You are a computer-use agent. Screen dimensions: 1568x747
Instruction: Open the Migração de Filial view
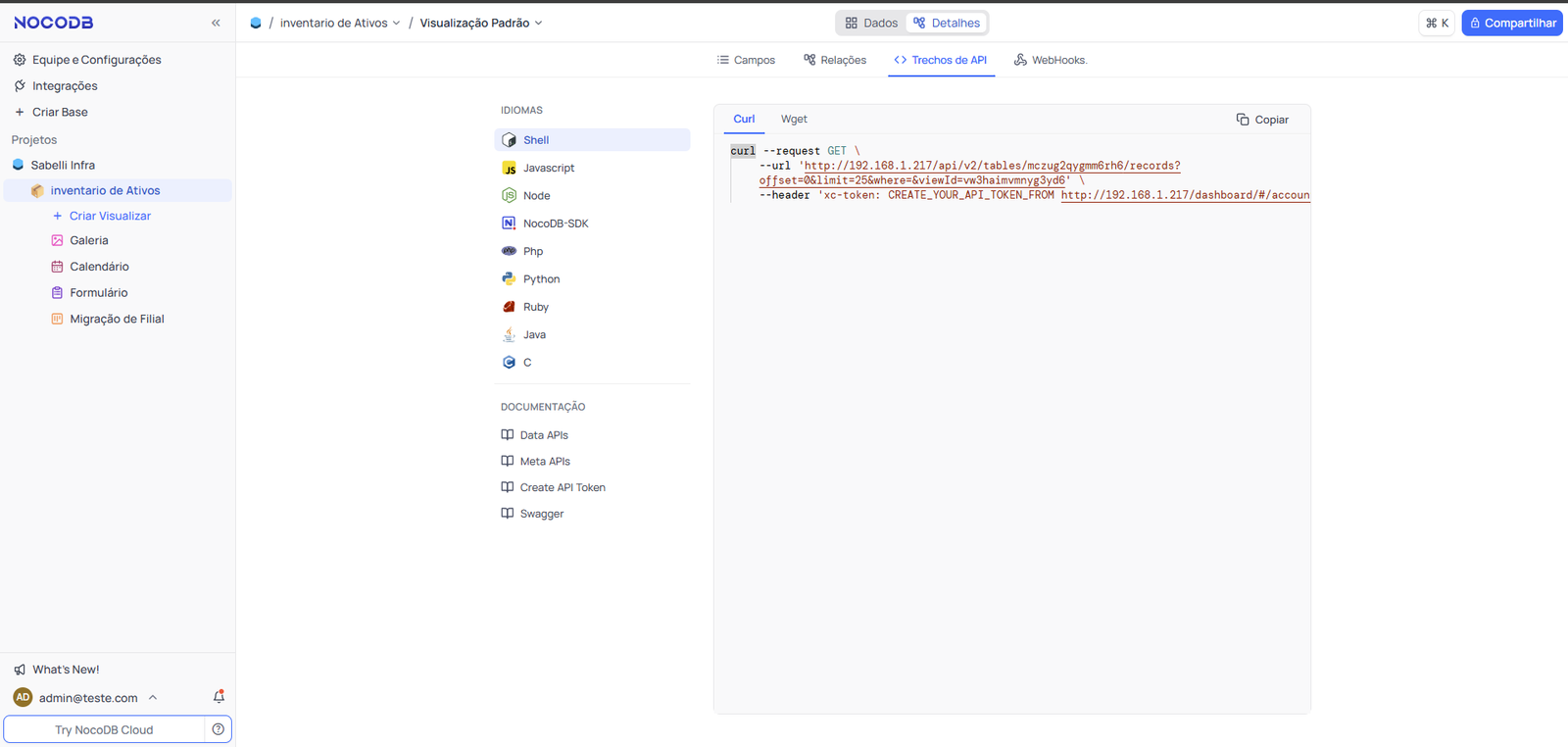(117, 319)
